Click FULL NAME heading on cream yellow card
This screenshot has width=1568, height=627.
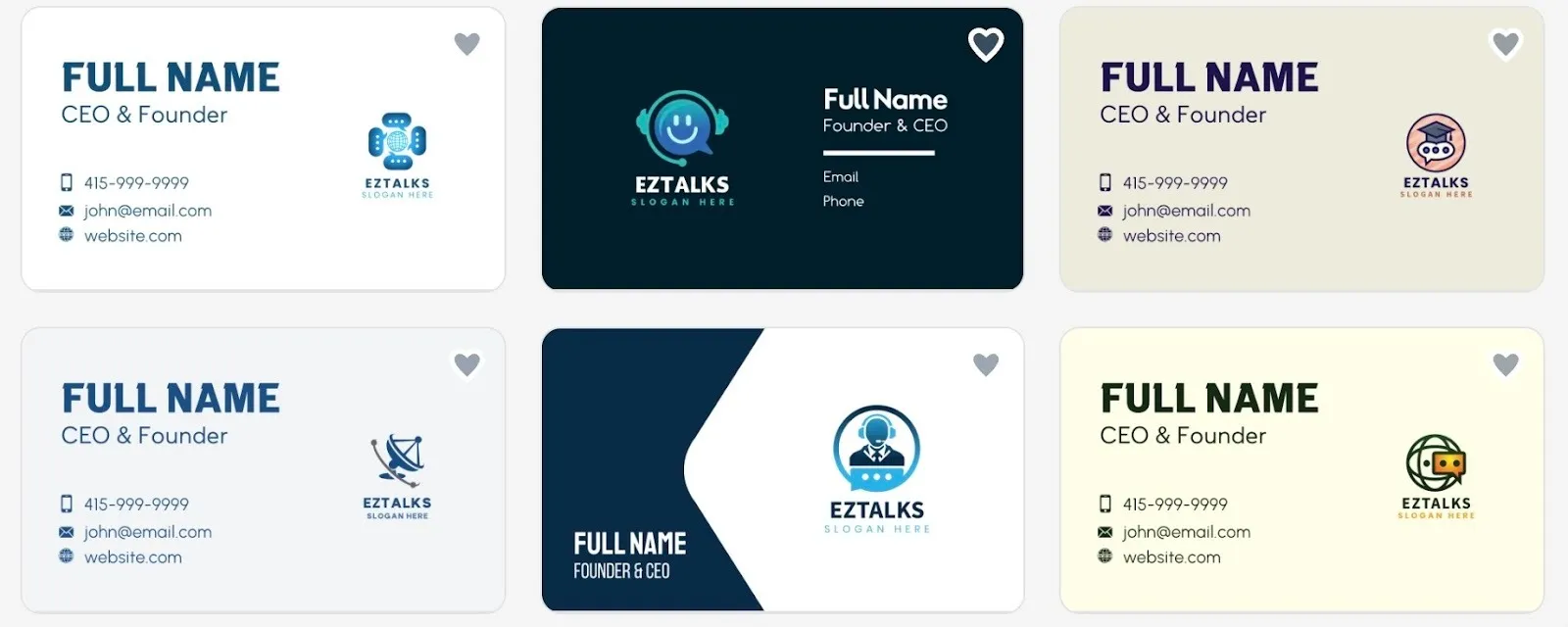(1209, 399)
